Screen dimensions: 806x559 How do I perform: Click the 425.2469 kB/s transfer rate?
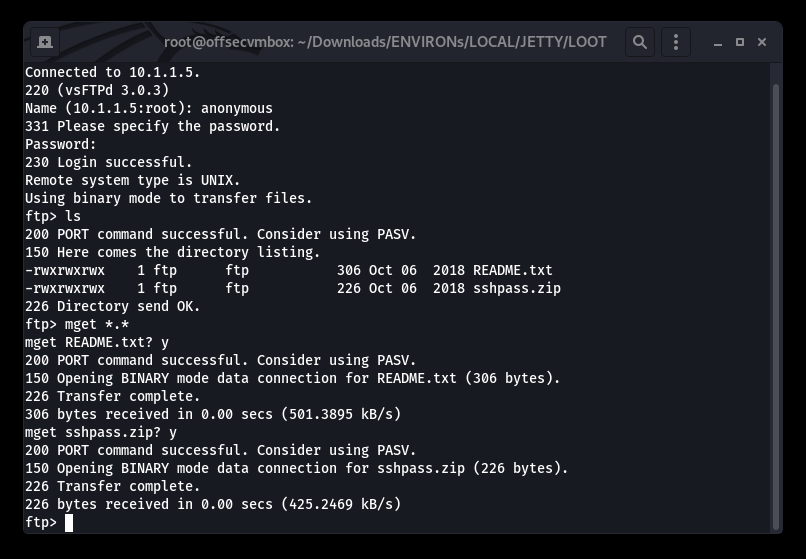341,504
